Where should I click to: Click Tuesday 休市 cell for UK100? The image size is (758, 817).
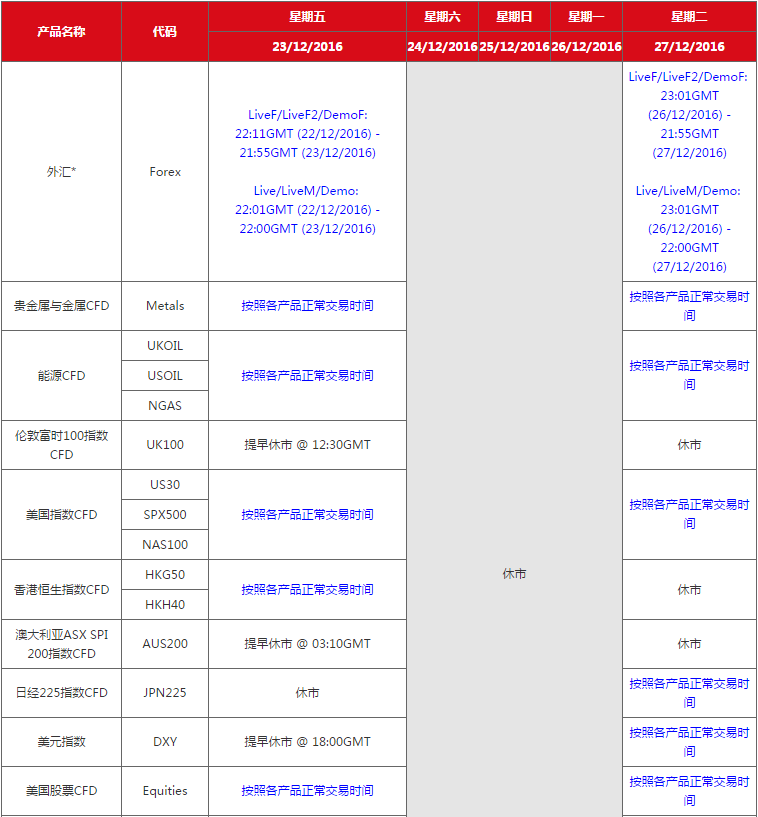[x=689, y=445]
